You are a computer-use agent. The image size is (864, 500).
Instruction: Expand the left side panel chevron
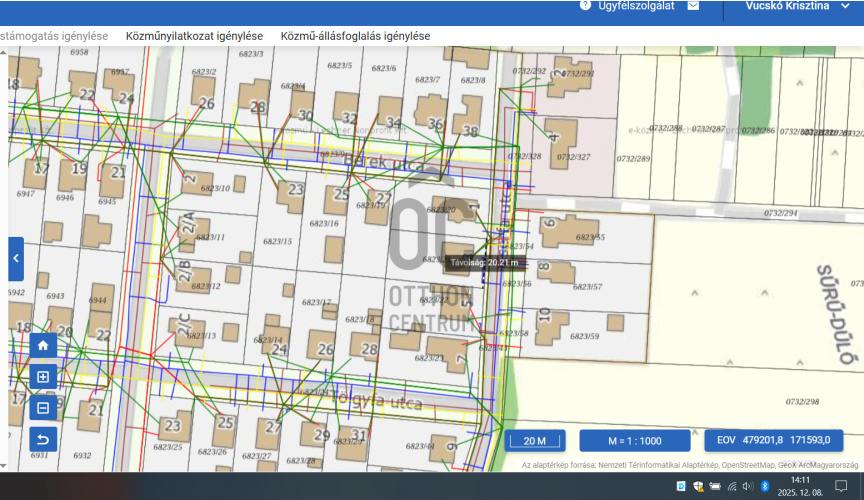16,259
